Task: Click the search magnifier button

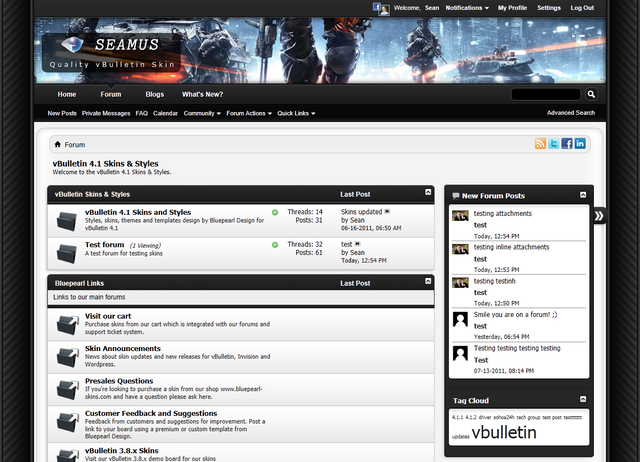Action: pyautogui.click(x=591, y=94)
